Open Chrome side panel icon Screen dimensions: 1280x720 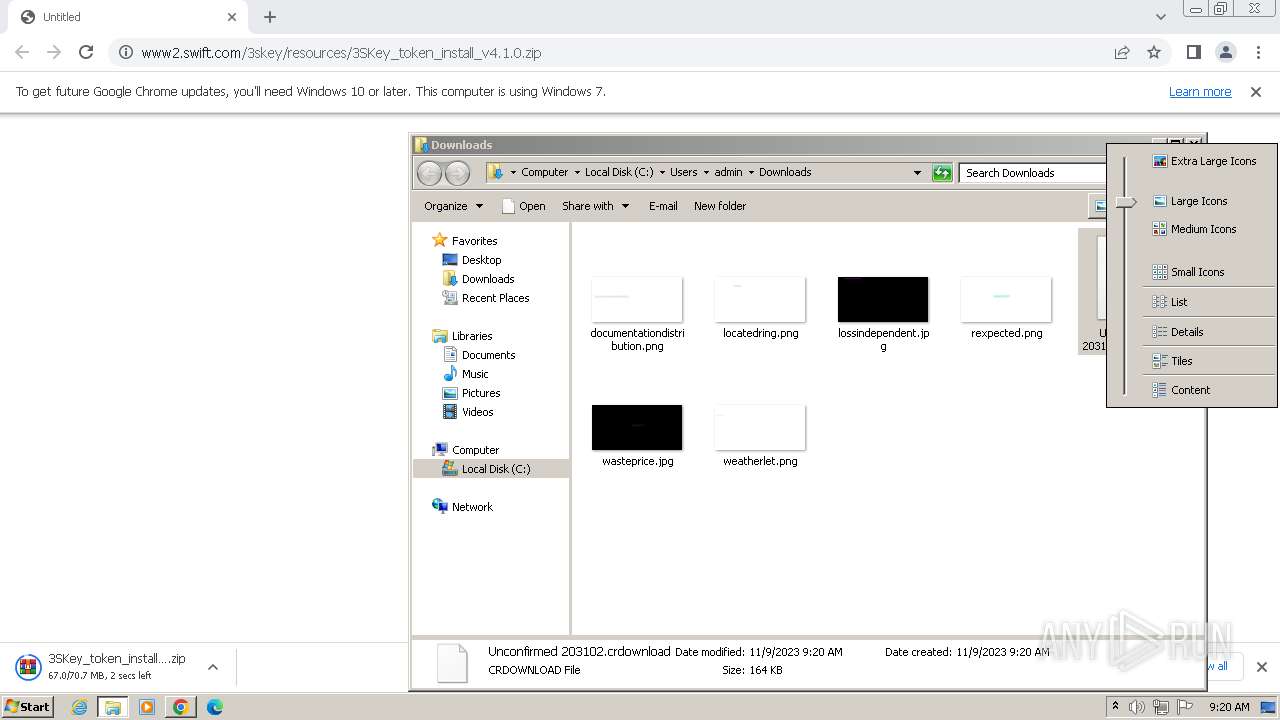[1193, 52]
